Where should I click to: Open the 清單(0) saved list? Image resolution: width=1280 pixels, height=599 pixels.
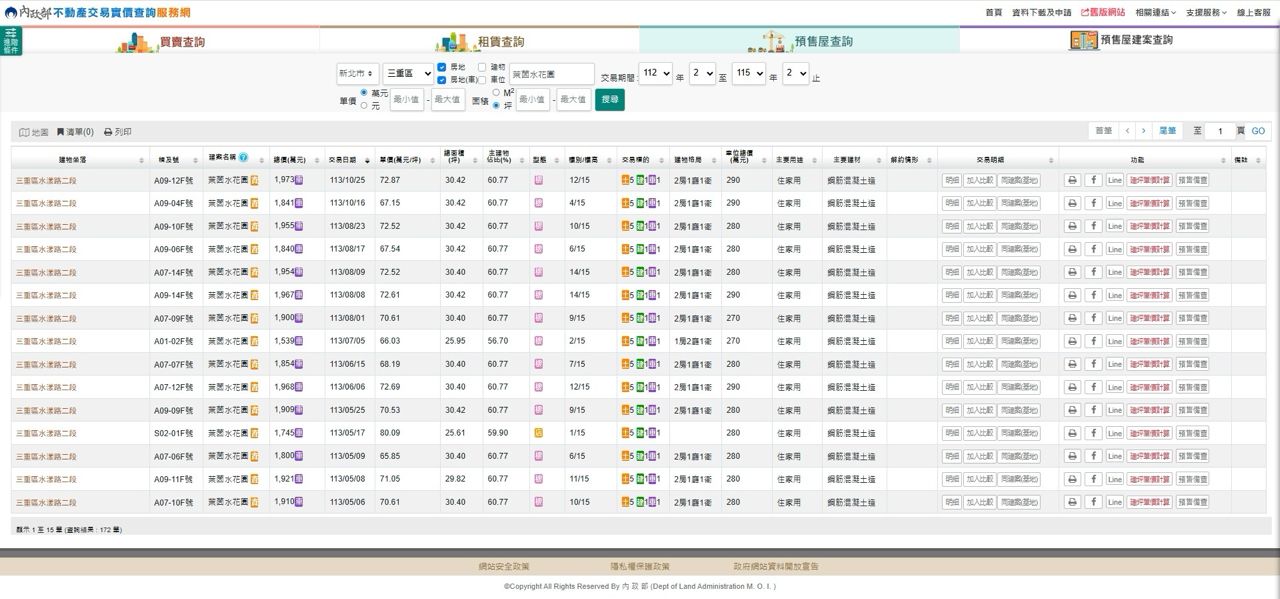[75, 132]
